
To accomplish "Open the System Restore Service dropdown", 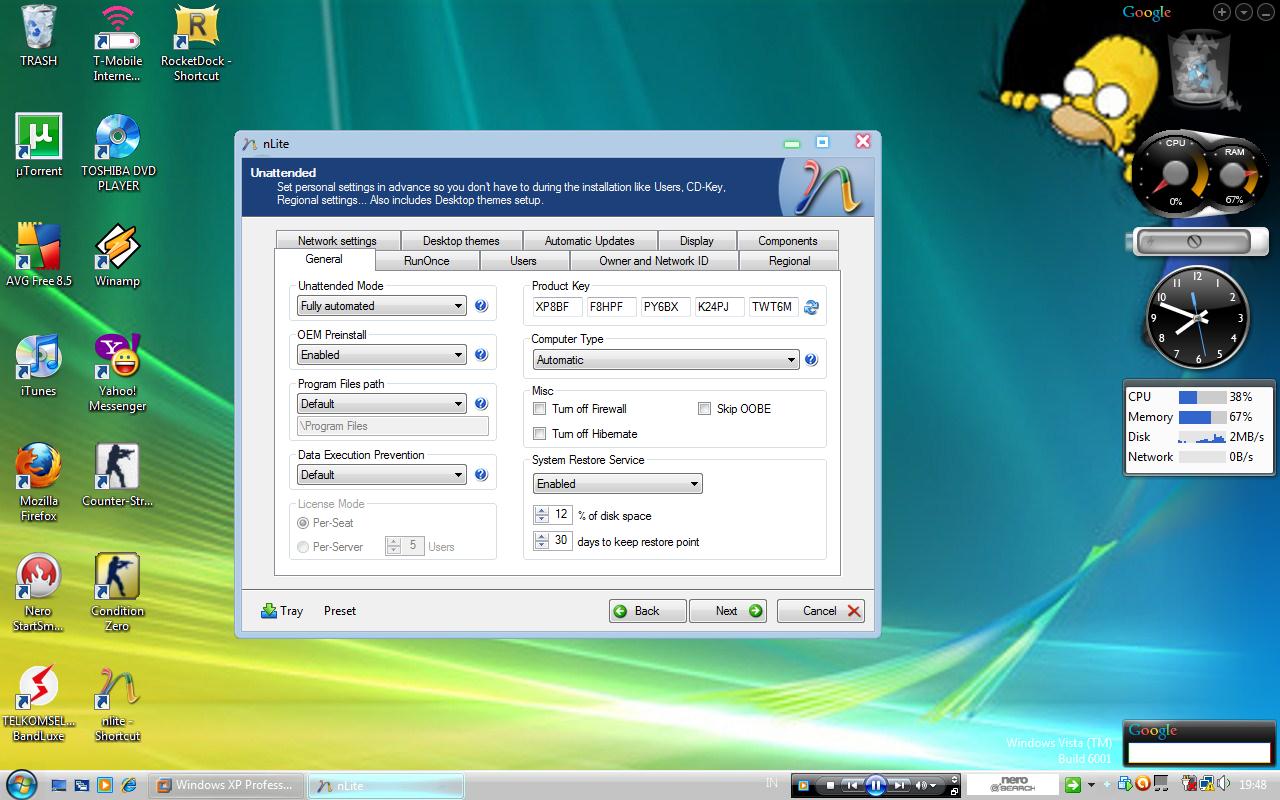I will pyautogui.click(x=618, y=484).
